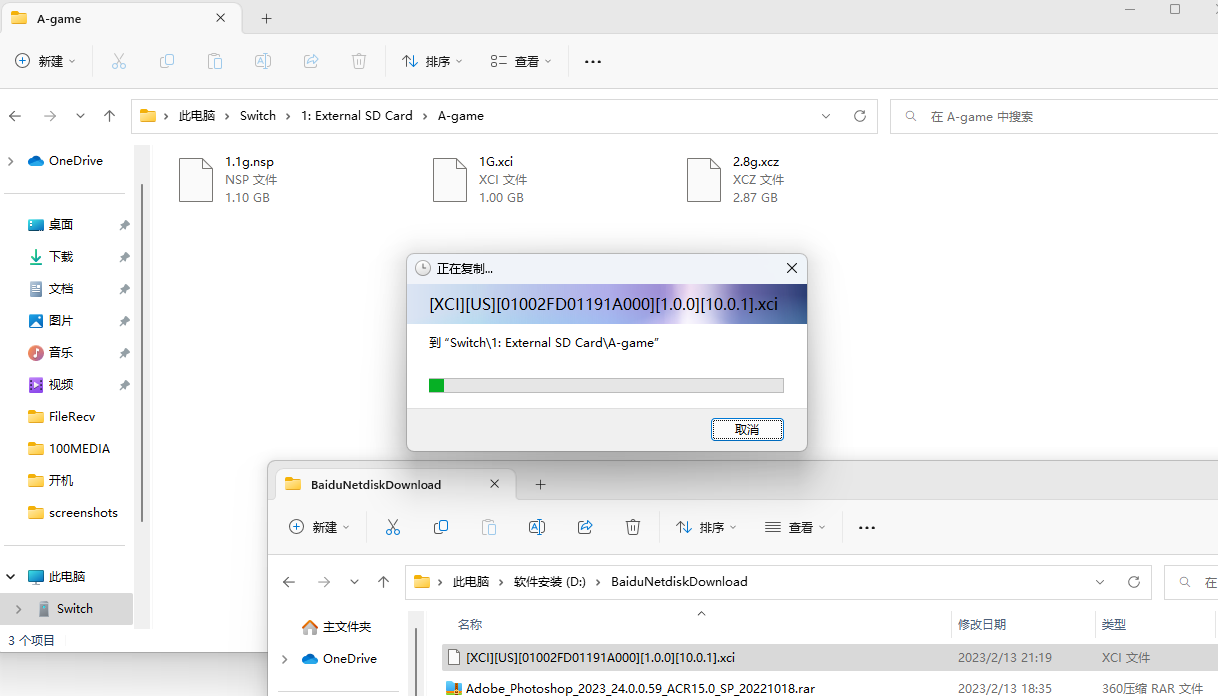The height and width of the screenshot is (696, 1218).
Task: Go up one level from A-game folder
Action: (x=110, y=116)
